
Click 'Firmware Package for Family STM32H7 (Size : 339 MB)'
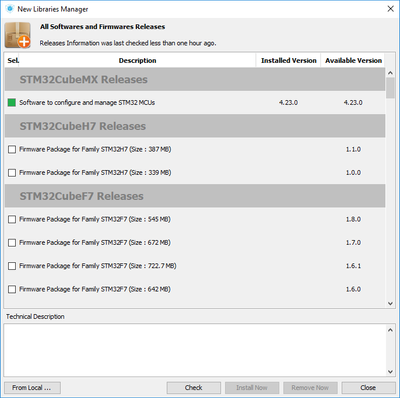point(95,173)
